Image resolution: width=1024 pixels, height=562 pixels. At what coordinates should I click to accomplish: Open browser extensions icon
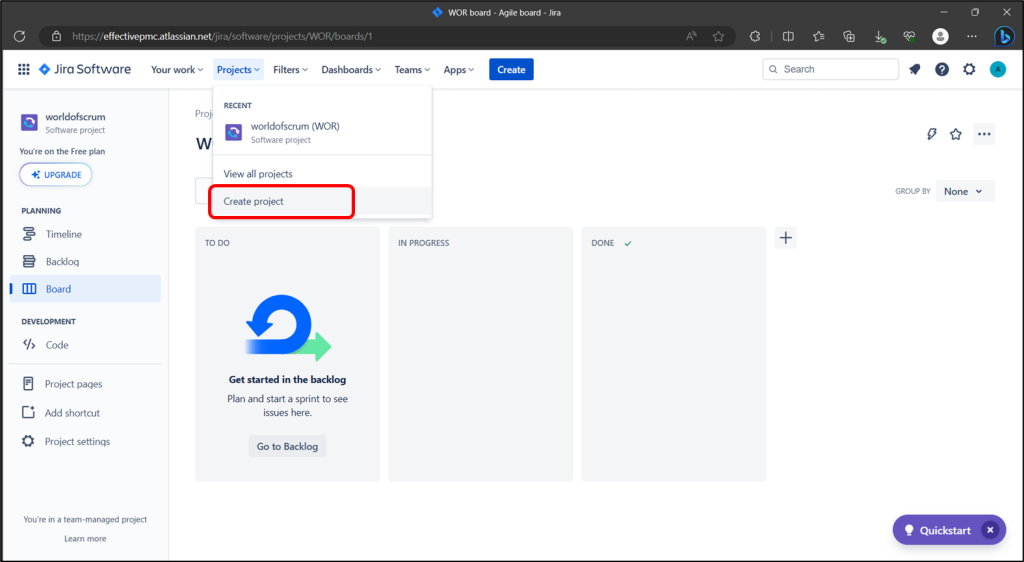tap(755, 37)
